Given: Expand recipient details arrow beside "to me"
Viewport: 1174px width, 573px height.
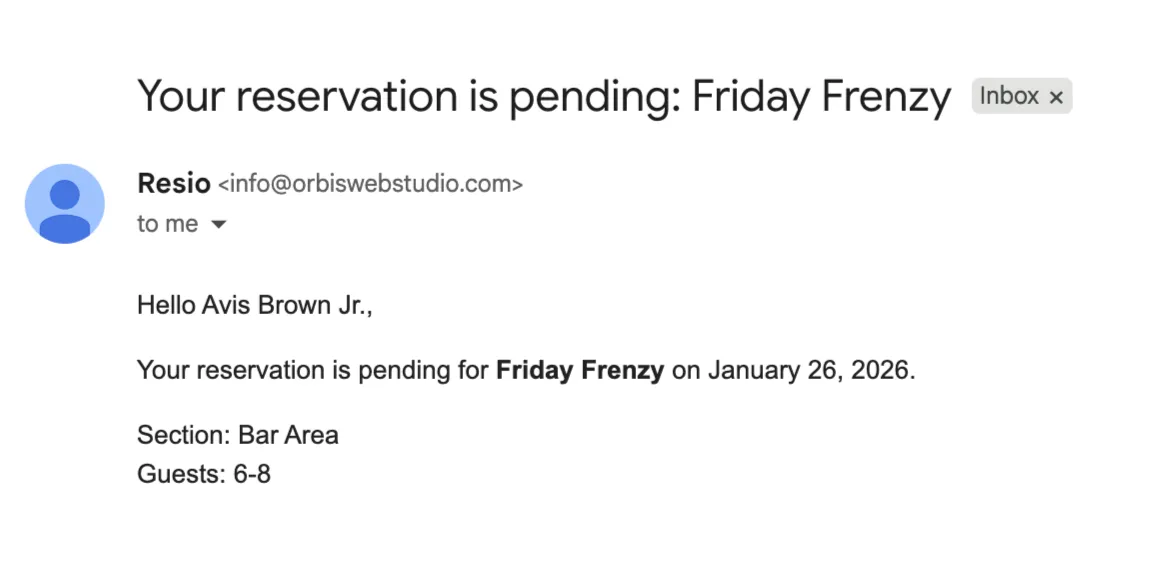Looking at the screenshot, I should (219, 224).
